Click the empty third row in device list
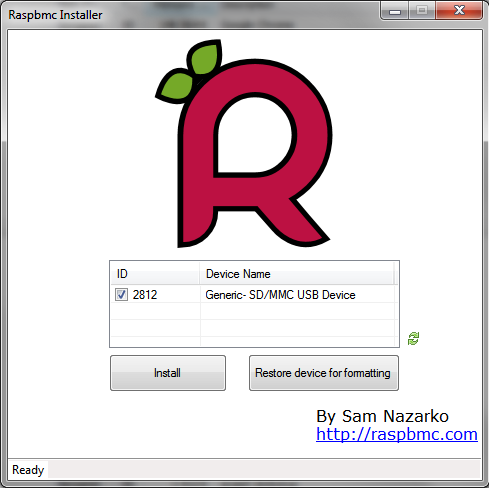This screenshot has width=489, height=489. pyautogui.click(x=254, y=328)
